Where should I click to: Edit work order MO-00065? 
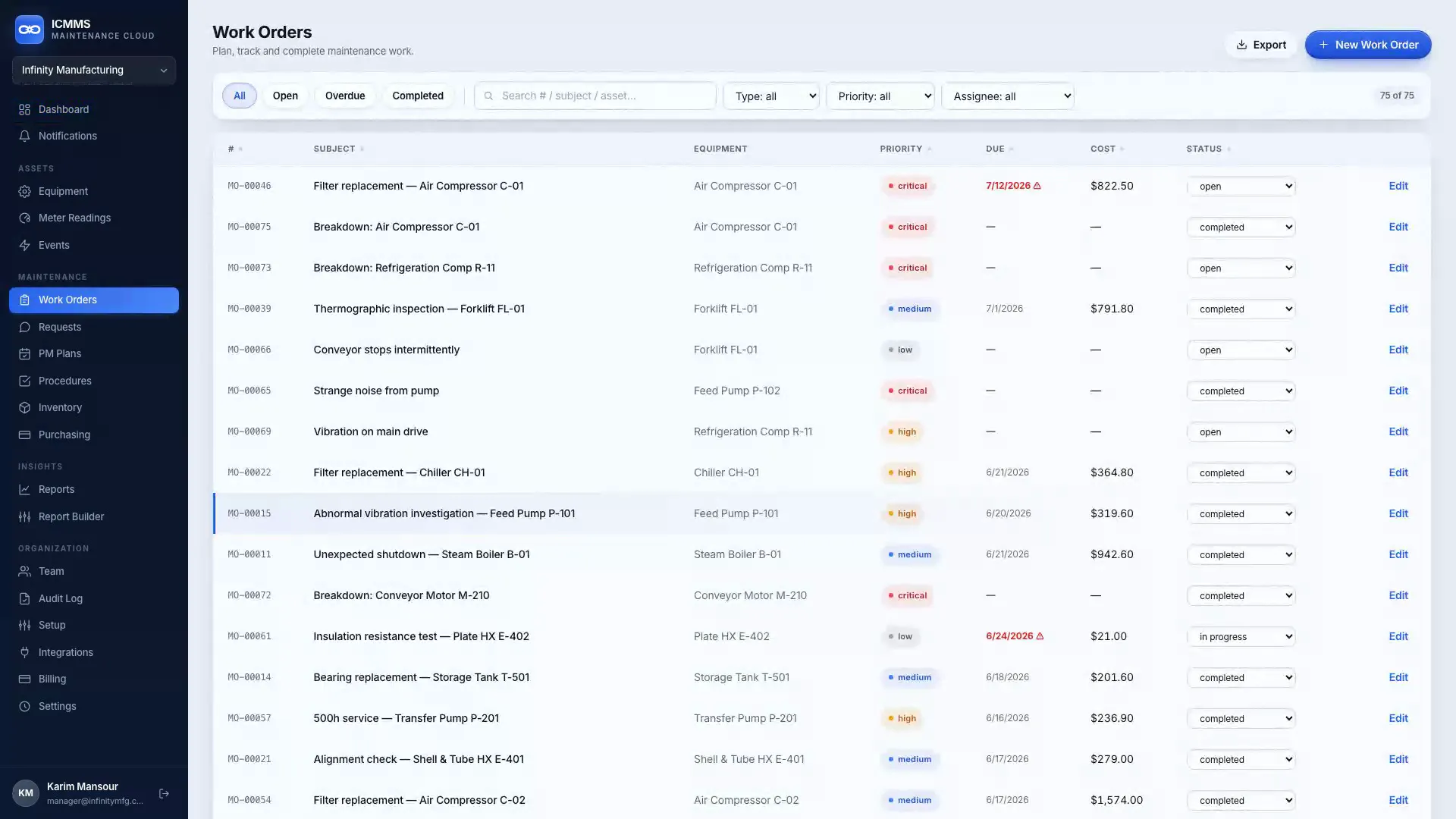(1398, 391)
